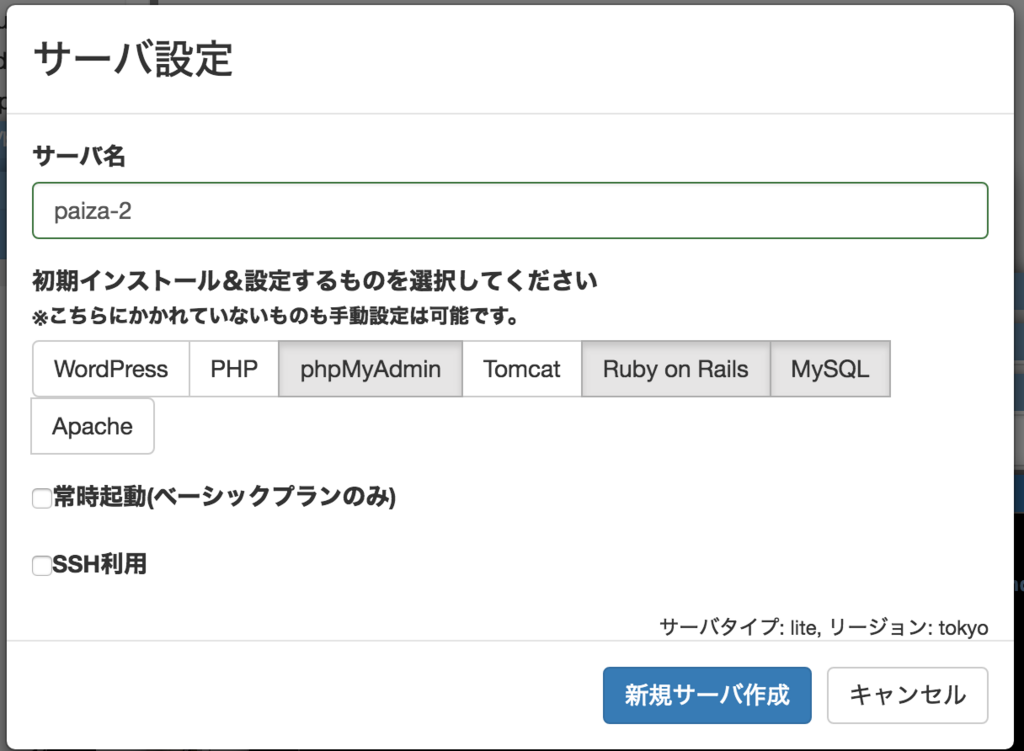Image resolution: width=1024 pixels, height=751 pixels.
Task: Enable the SSH利用 checkbox
Action: (42, 566)
